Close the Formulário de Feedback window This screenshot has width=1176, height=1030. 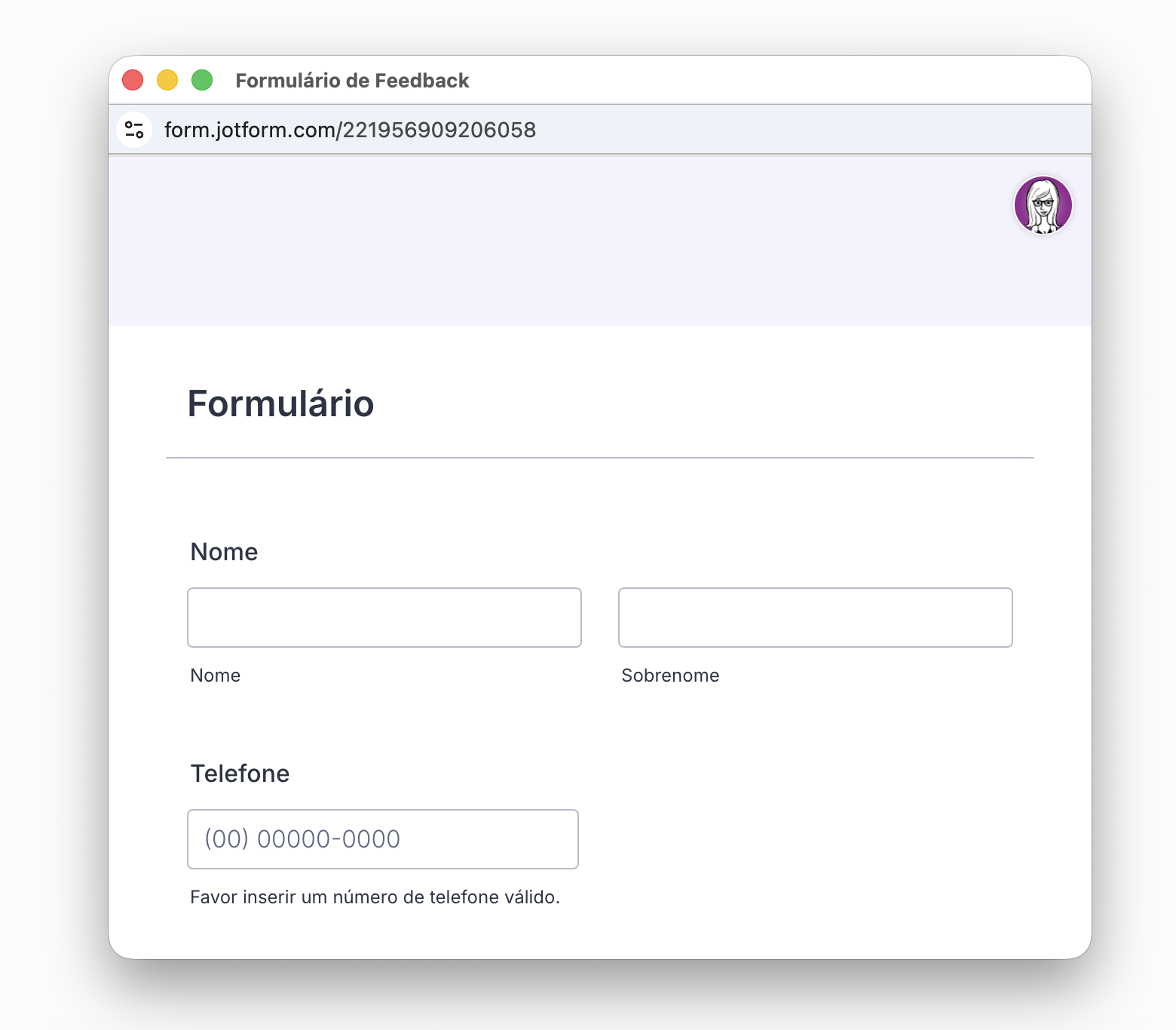[133, 80]
